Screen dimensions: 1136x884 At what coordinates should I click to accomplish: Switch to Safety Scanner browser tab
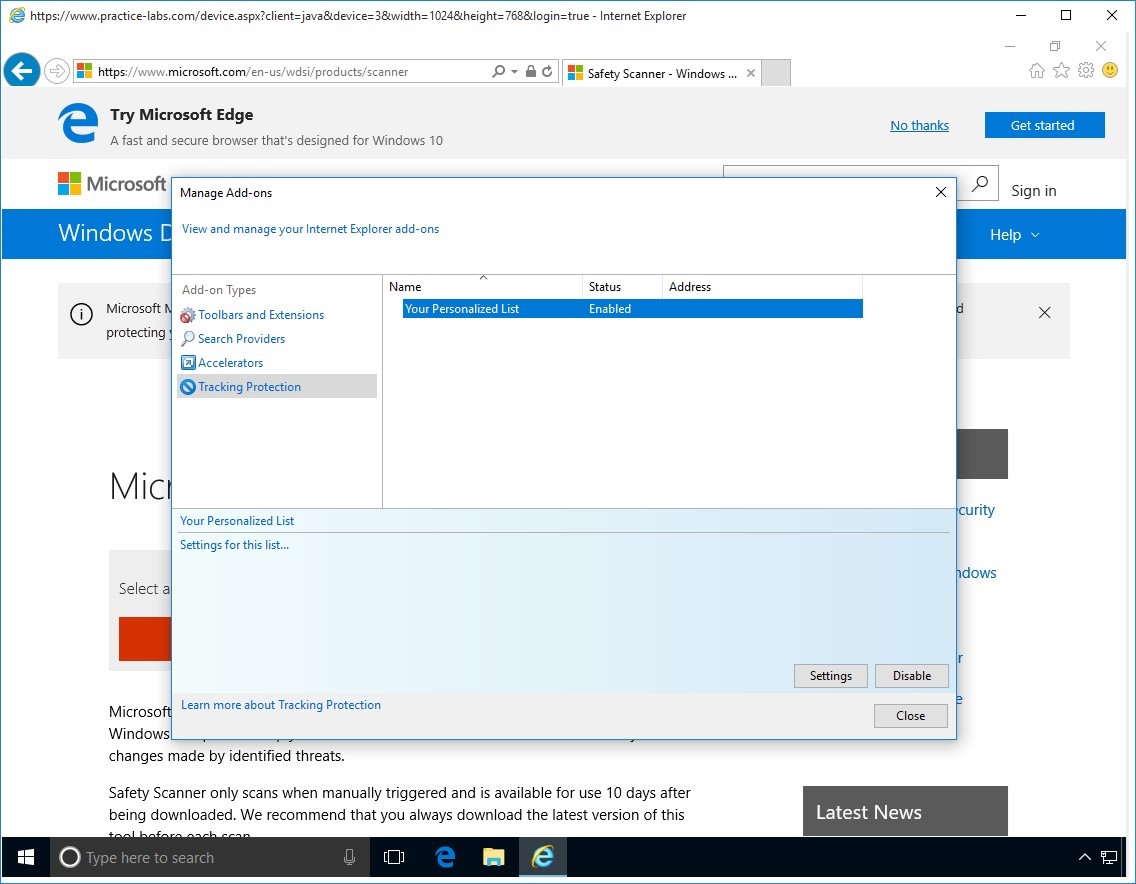pyautogui.click(x=661, y=73)
